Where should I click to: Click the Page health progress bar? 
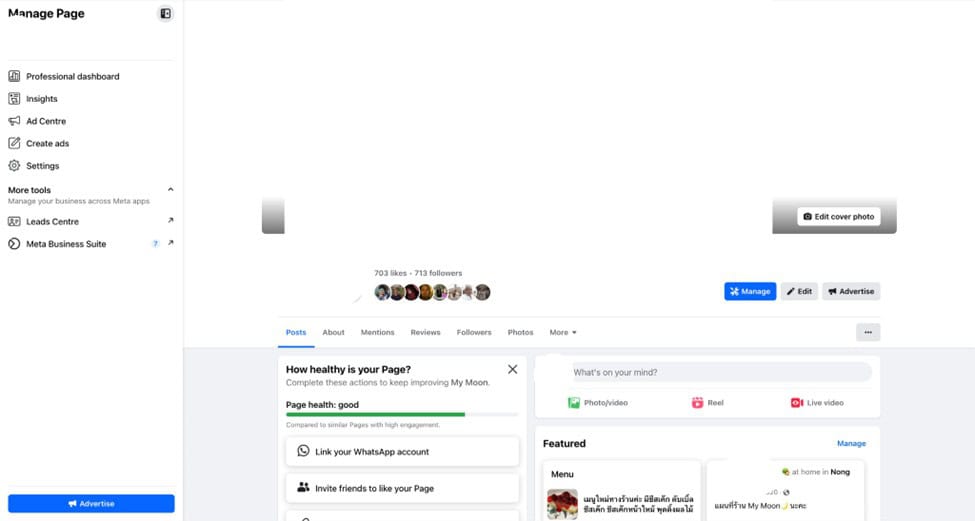click(x=402, y=414)
